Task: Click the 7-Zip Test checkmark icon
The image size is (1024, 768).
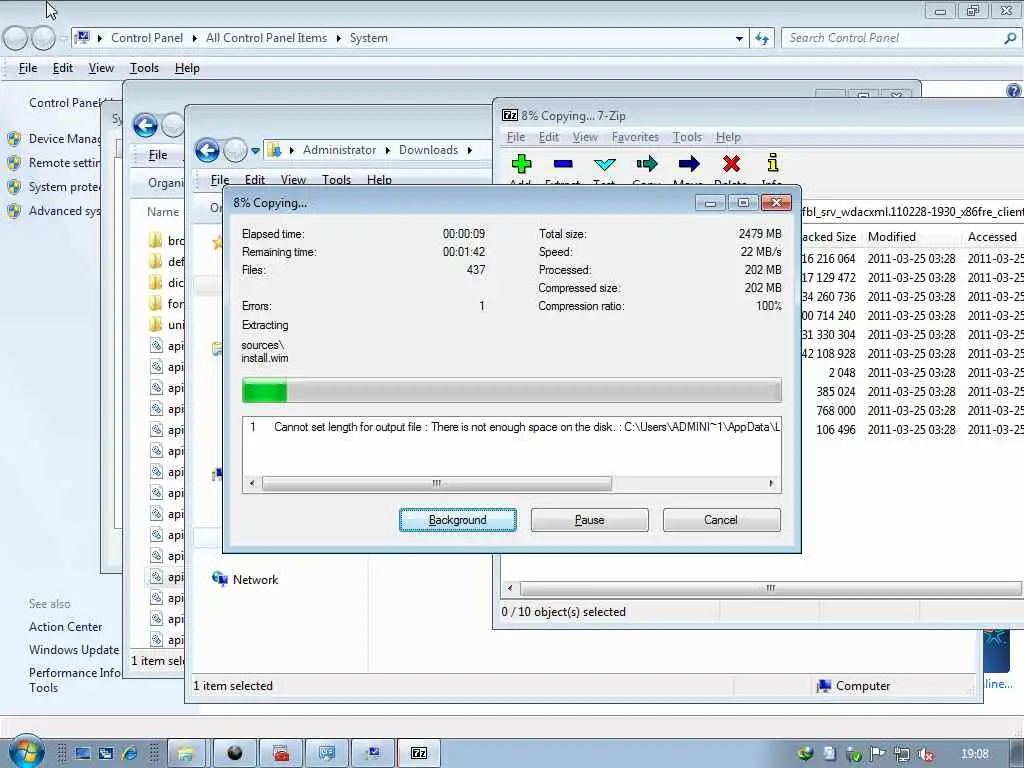Action: tap(605, 163)
